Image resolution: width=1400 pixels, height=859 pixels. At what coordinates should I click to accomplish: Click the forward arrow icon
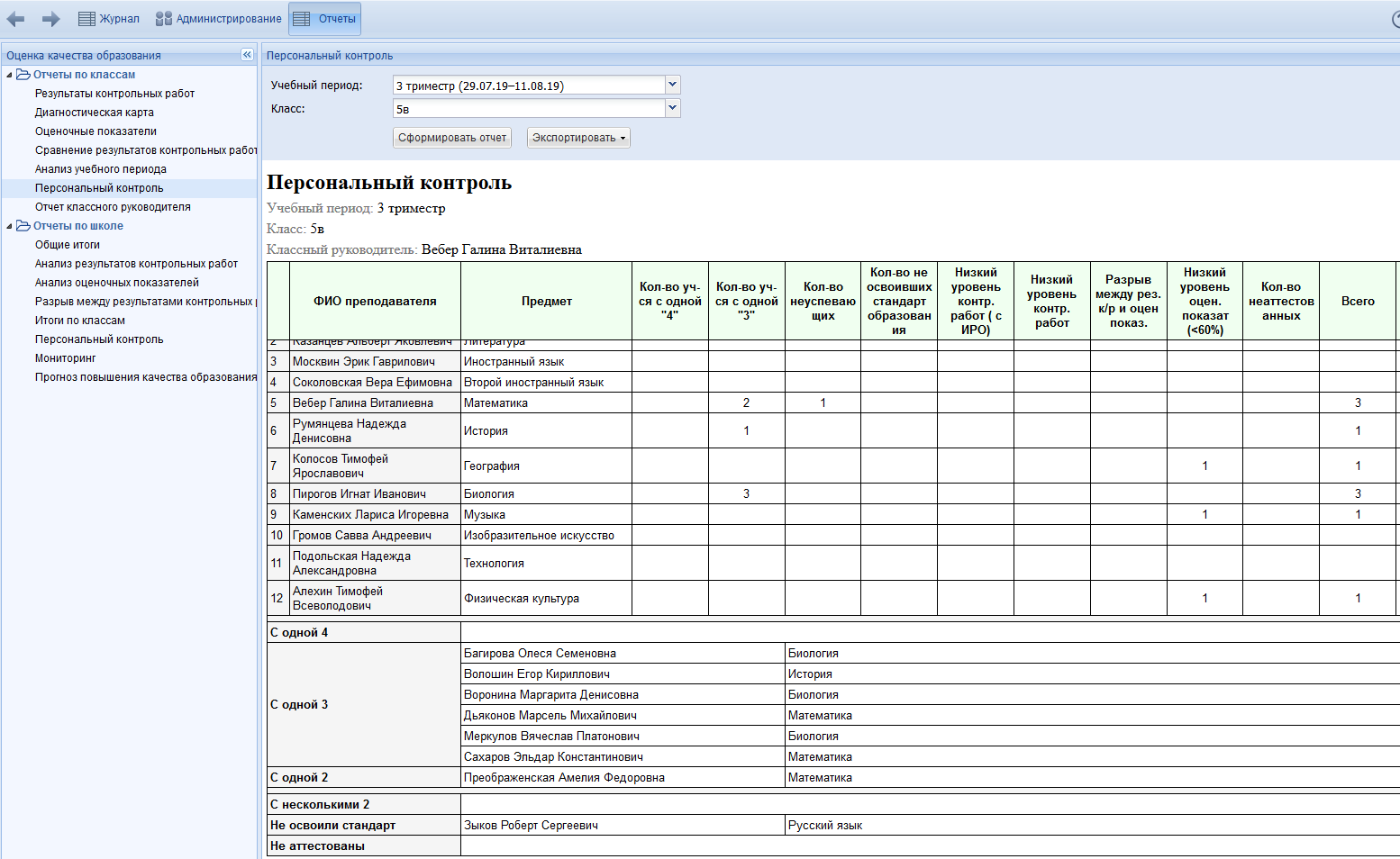pos(51,19)
